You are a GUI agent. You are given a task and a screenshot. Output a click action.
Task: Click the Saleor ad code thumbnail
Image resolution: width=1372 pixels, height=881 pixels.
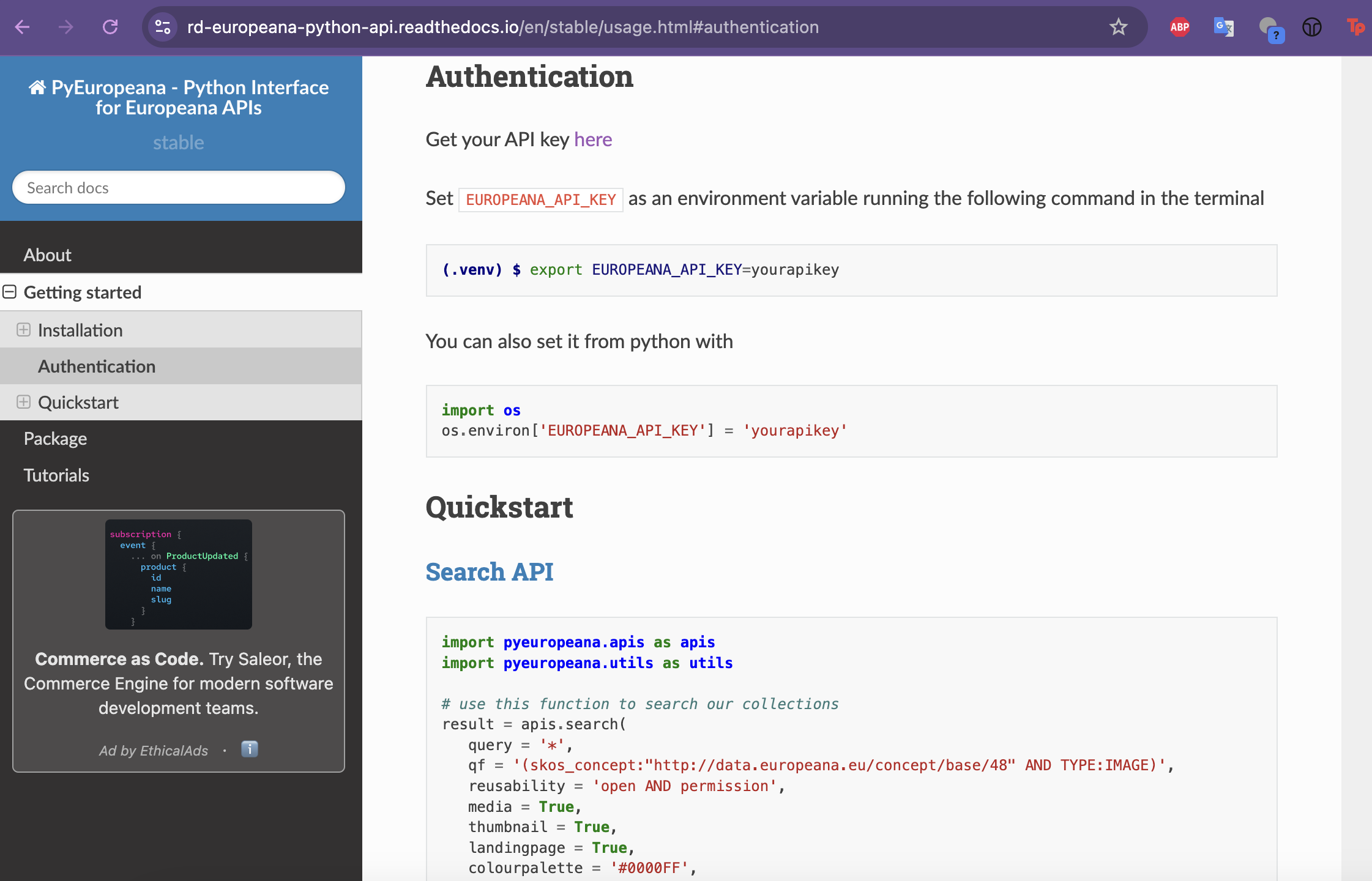[x=178, y=574]
